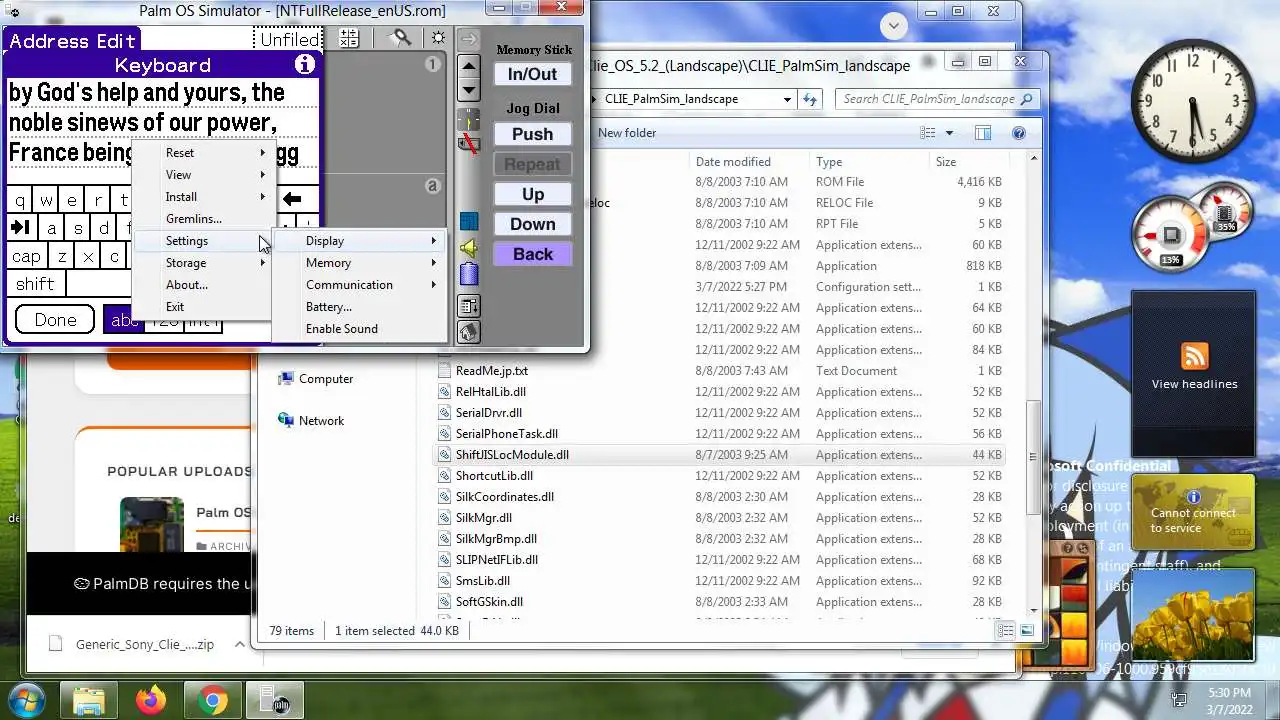Image resolution: width=1280 pixels, height=720 pixels.
Task: Tap the tab key on Palm keyboard
Action: pos(19,228)
